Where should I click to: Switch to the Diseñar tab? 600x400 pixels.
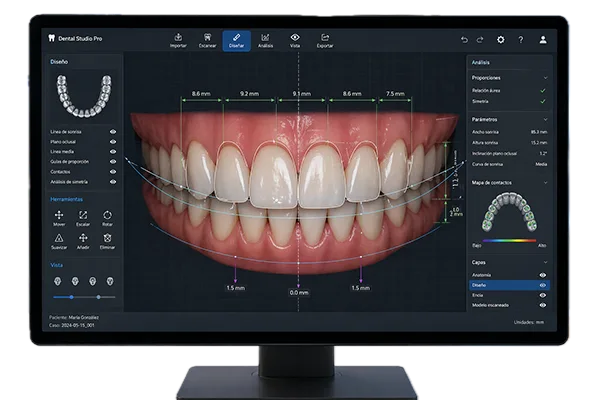point(236,41)
